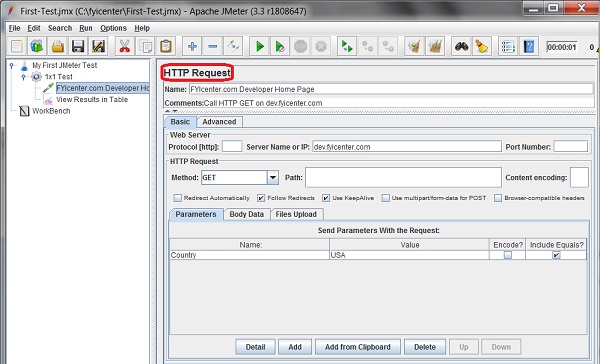Click the Reset Search broom icon
The image size is (600, 364).
[482, 47]
